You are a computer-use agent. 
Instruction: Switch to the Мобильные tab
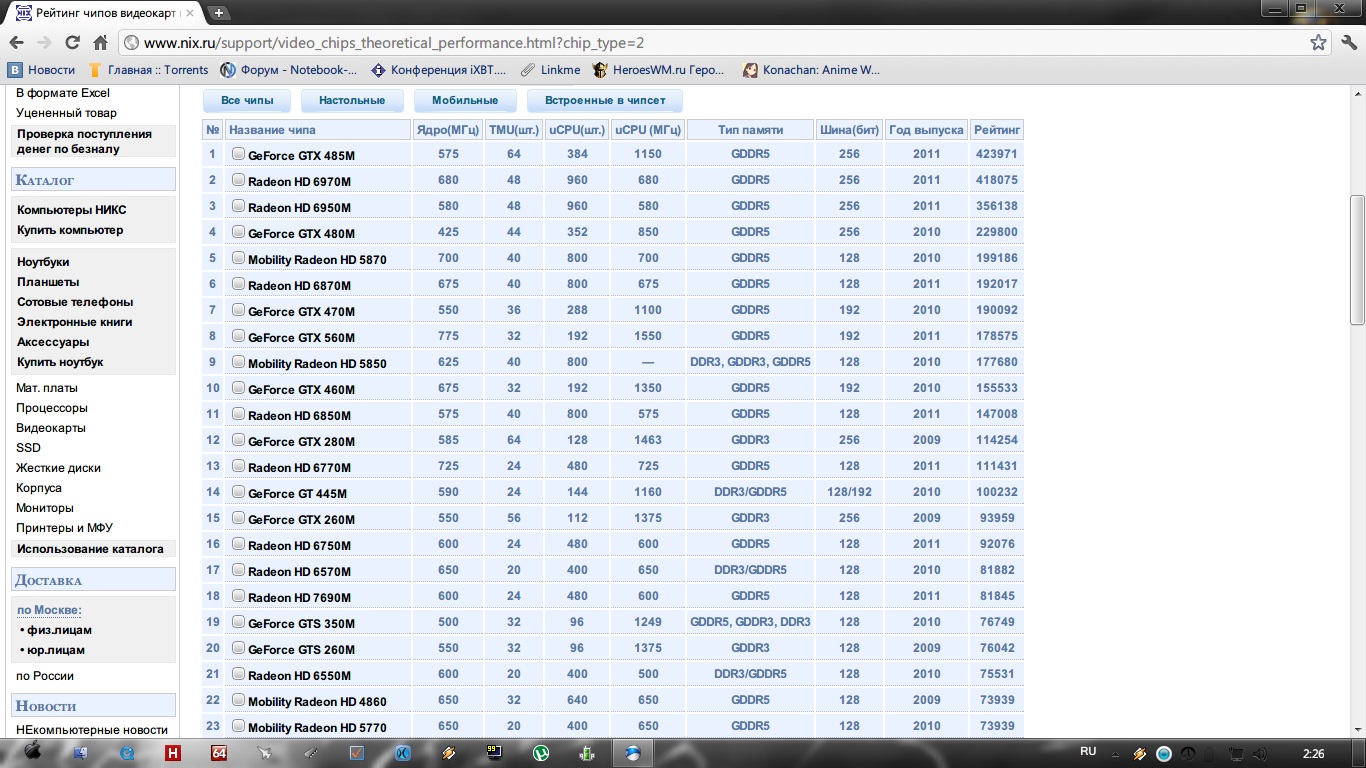click(x=465, y=101)
